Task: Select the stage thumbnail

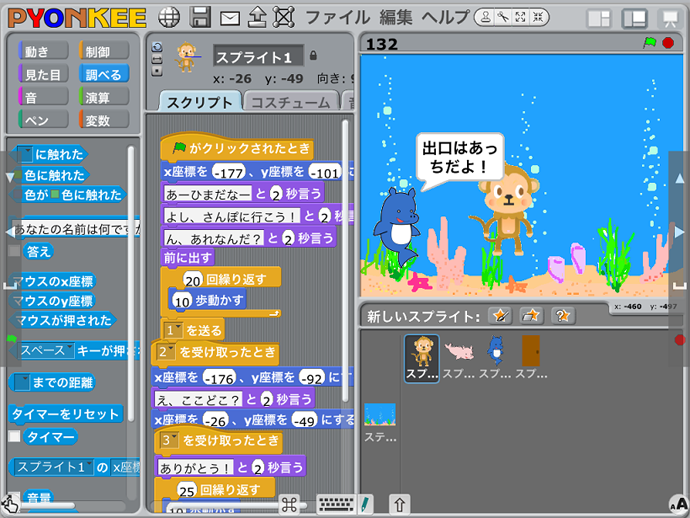Action: 380,422
